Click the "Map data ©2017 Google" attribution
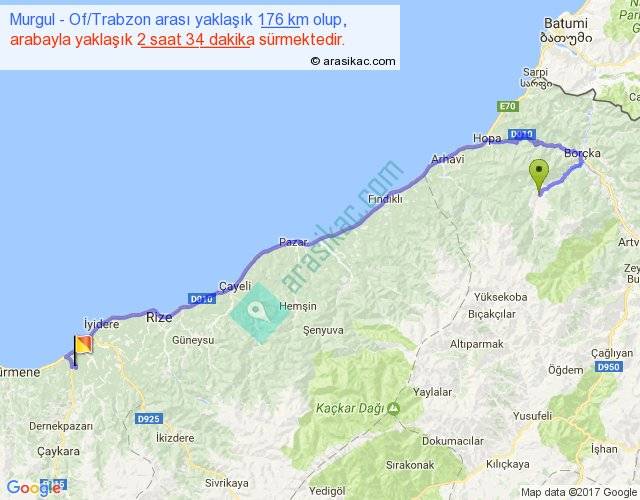640x500 pixels. point(578,491)
